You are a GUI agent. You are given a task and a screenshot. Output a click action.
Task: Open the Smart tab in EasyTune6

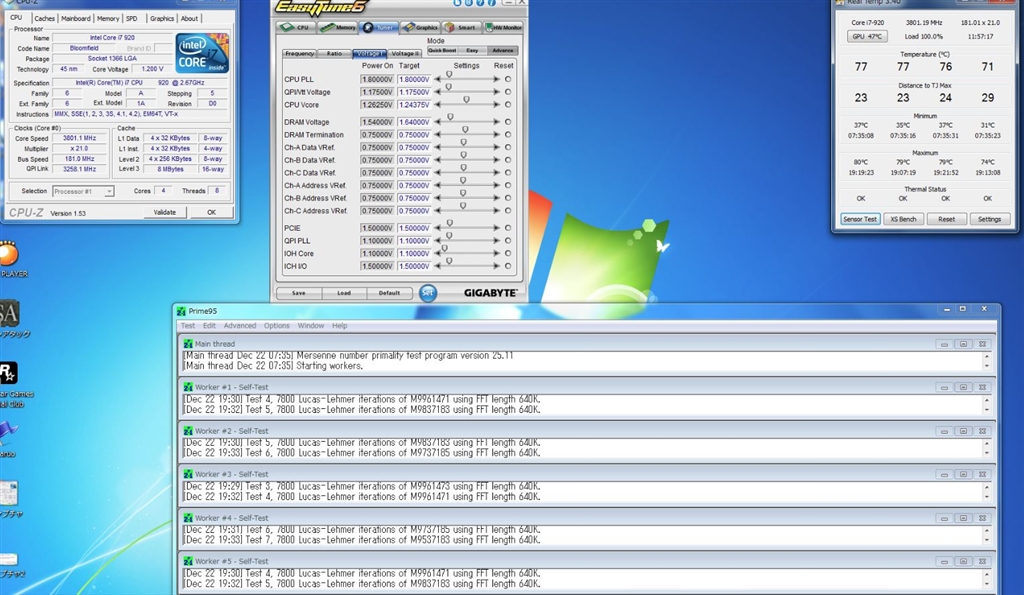(461, 27)
